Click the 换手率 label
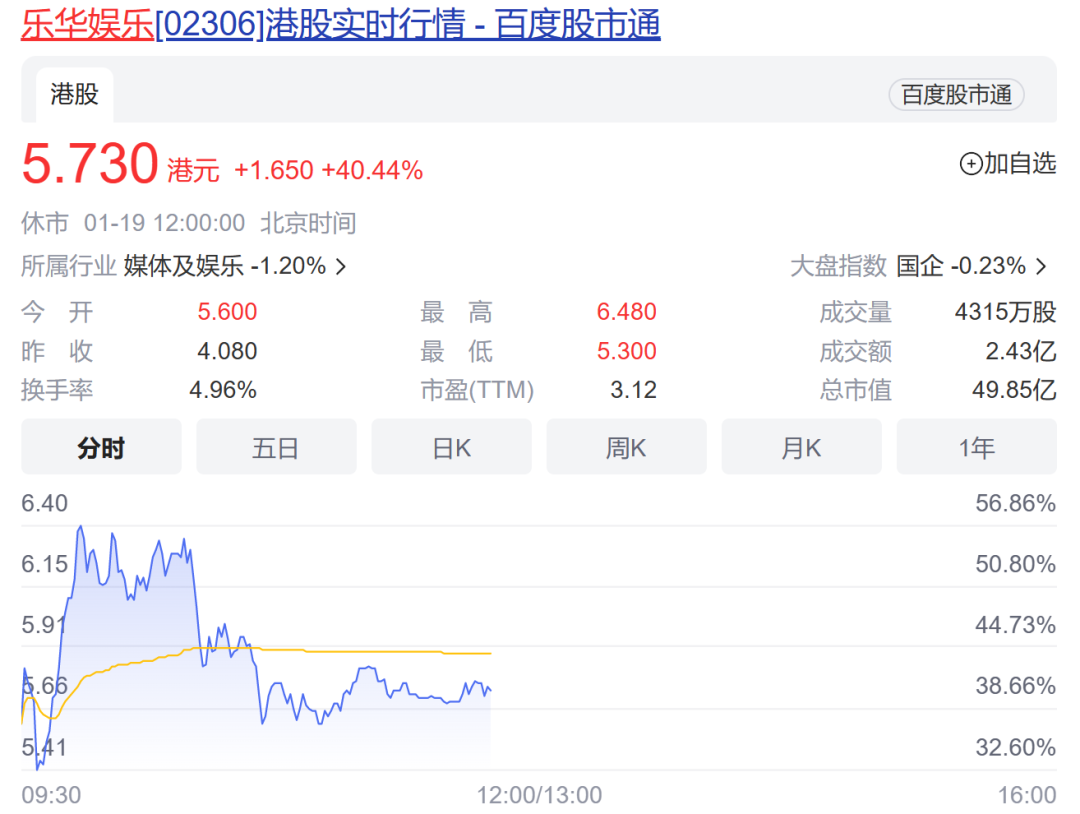This screenshot has height=814, width=1080. point(57,390)
